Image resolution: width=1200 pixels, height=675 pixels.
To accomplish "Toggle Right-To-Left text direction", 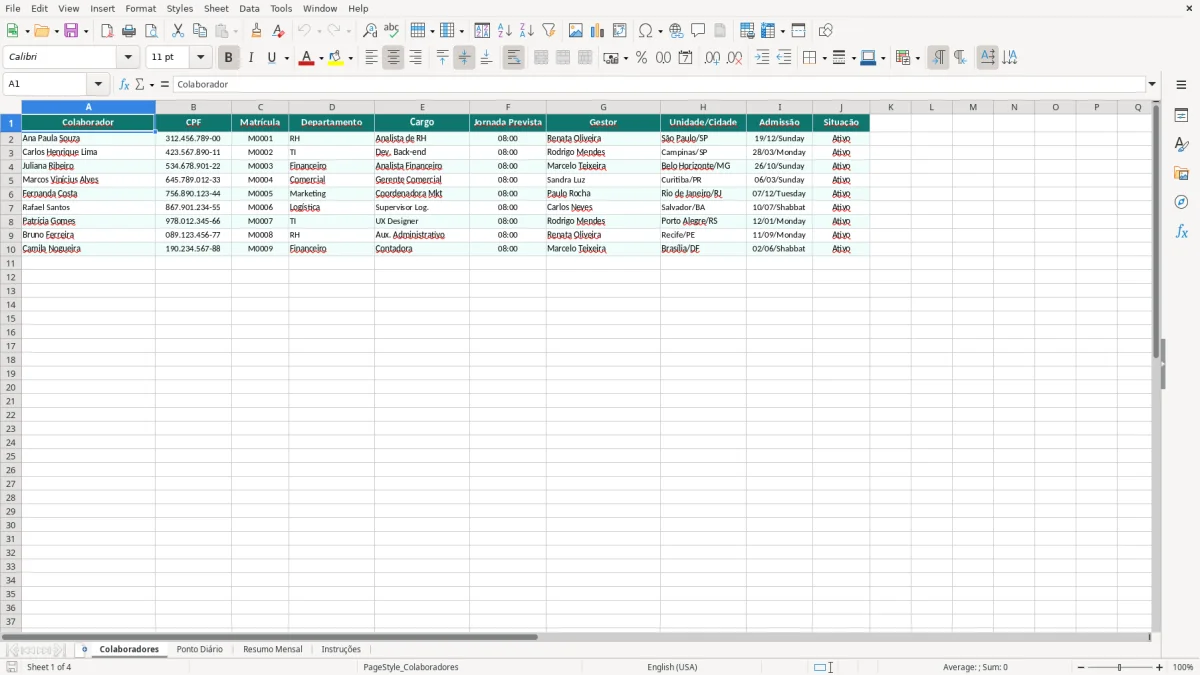I will coord(960,58).
